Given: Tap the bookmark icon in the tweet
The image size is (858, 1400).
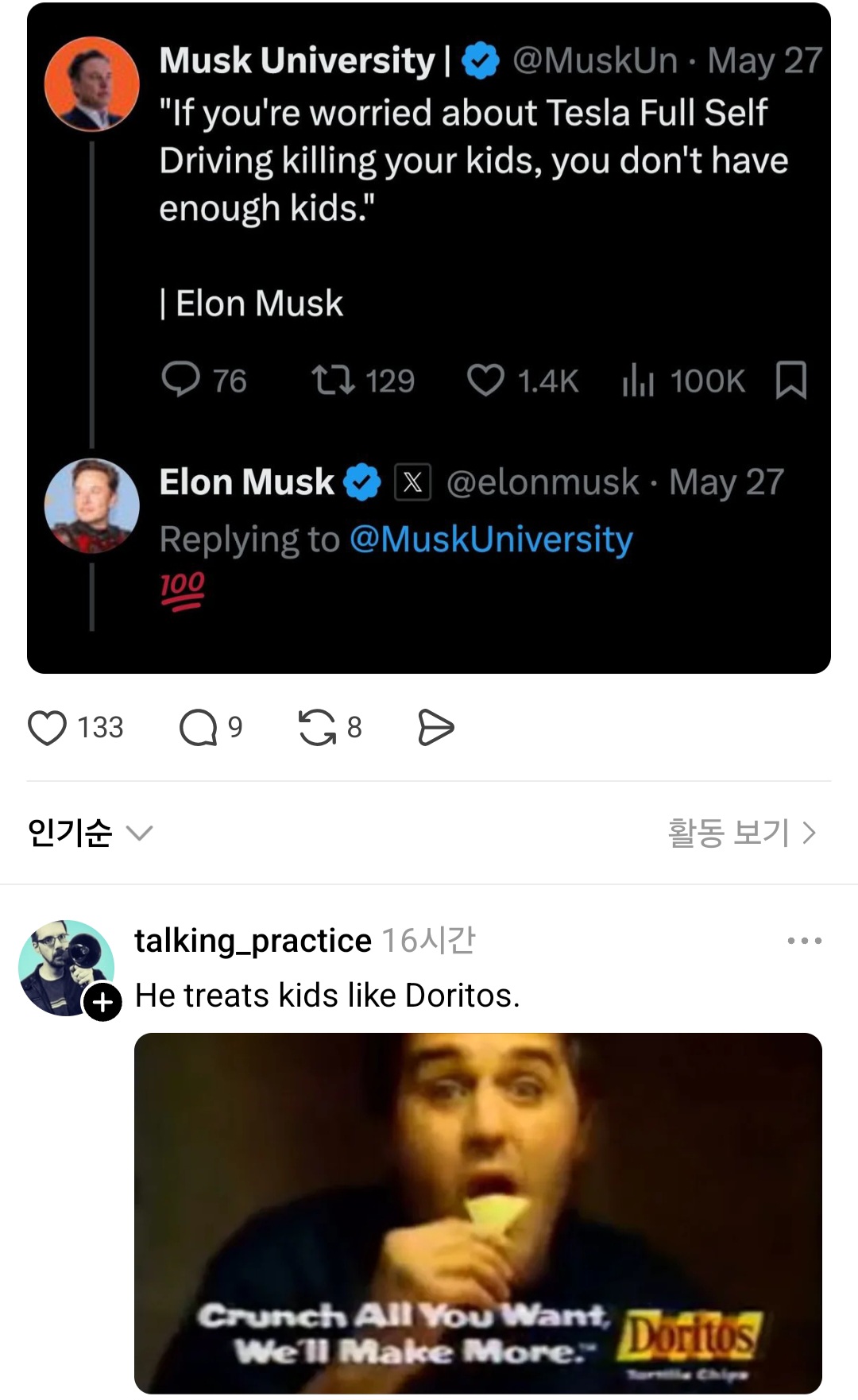Looking at the screenshot, I should coord(790,380).
